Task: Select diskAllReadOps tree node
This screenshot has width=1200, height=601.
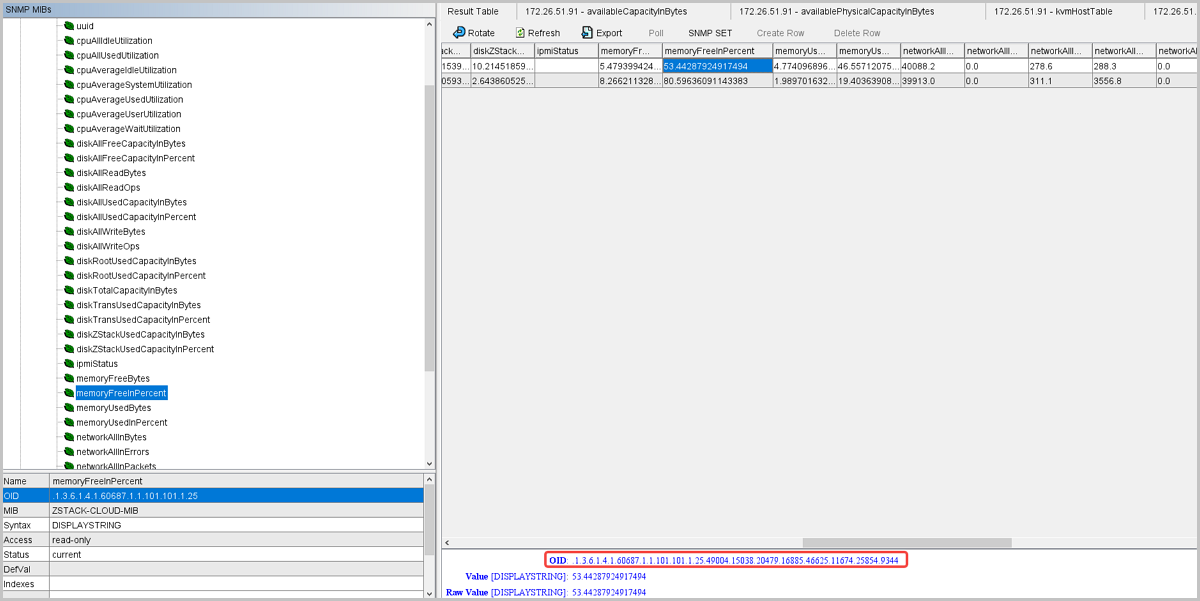Action: (x=108, y=188)
